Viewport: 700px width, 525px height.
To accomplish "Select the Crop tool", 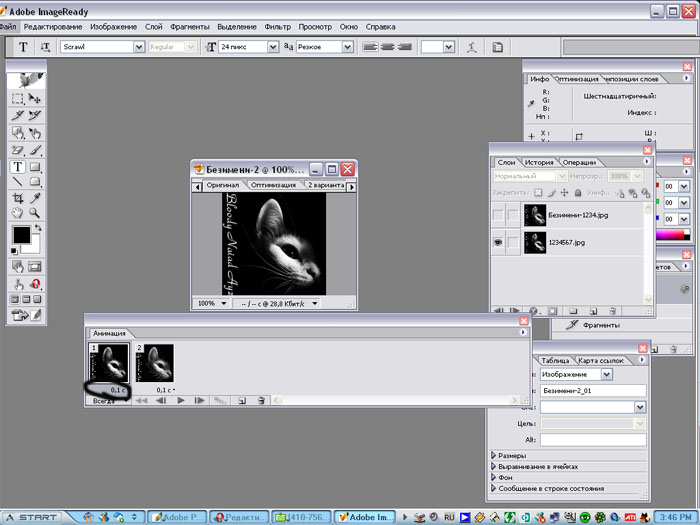I will pos(17,198).
